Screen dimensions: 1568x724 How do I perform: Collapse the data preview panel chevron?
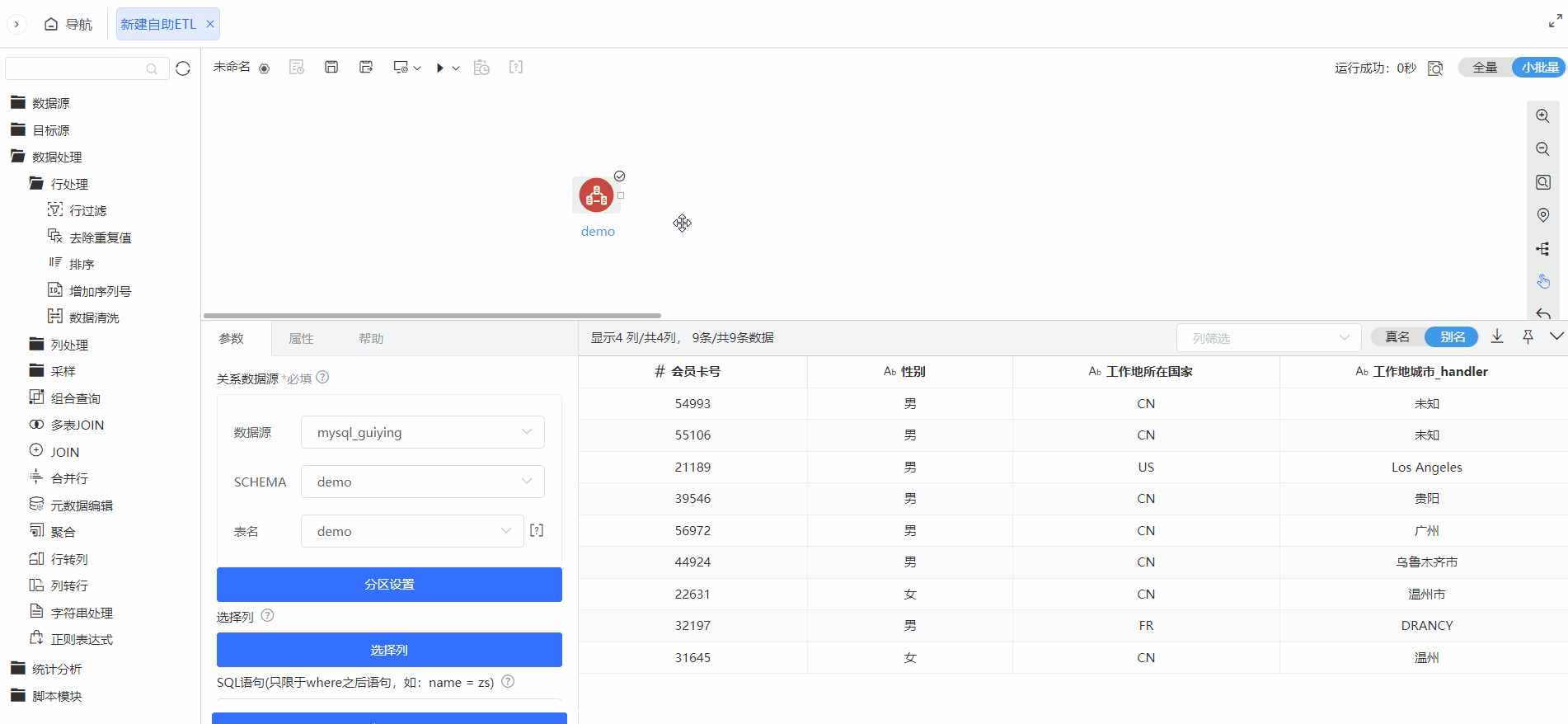pyautogui.click(x=1556, y=336)
